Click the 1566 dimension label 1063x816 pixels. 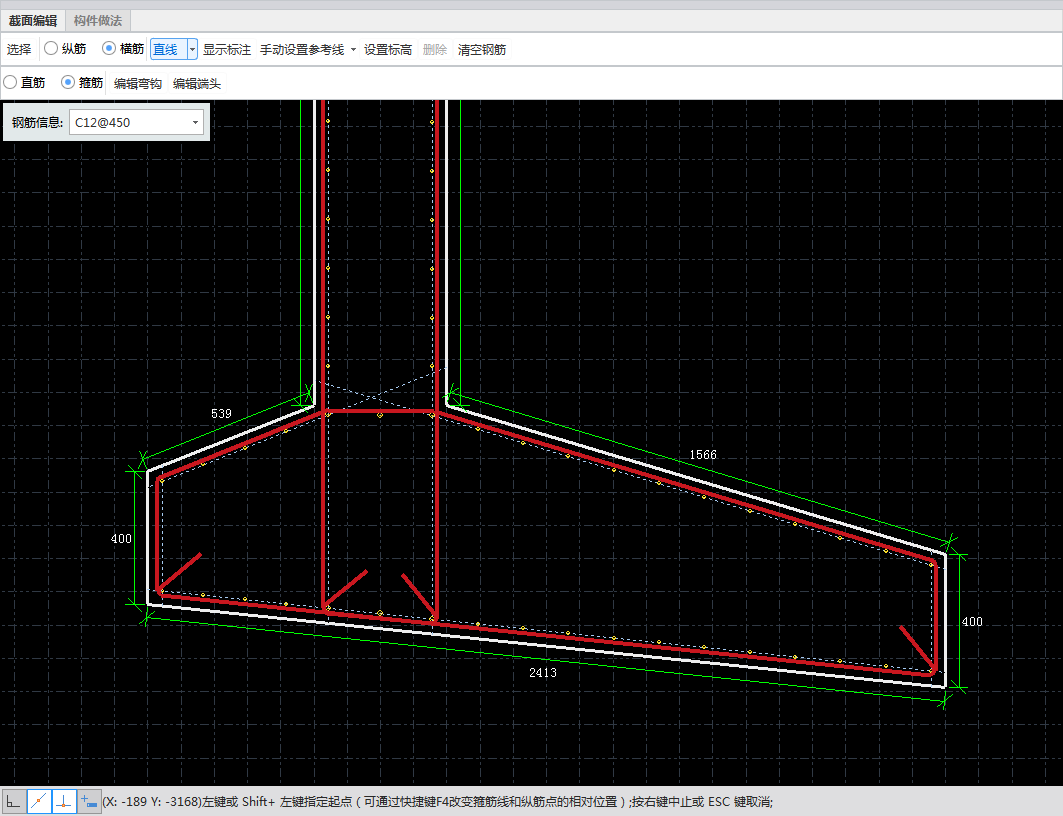pos(703,455)
